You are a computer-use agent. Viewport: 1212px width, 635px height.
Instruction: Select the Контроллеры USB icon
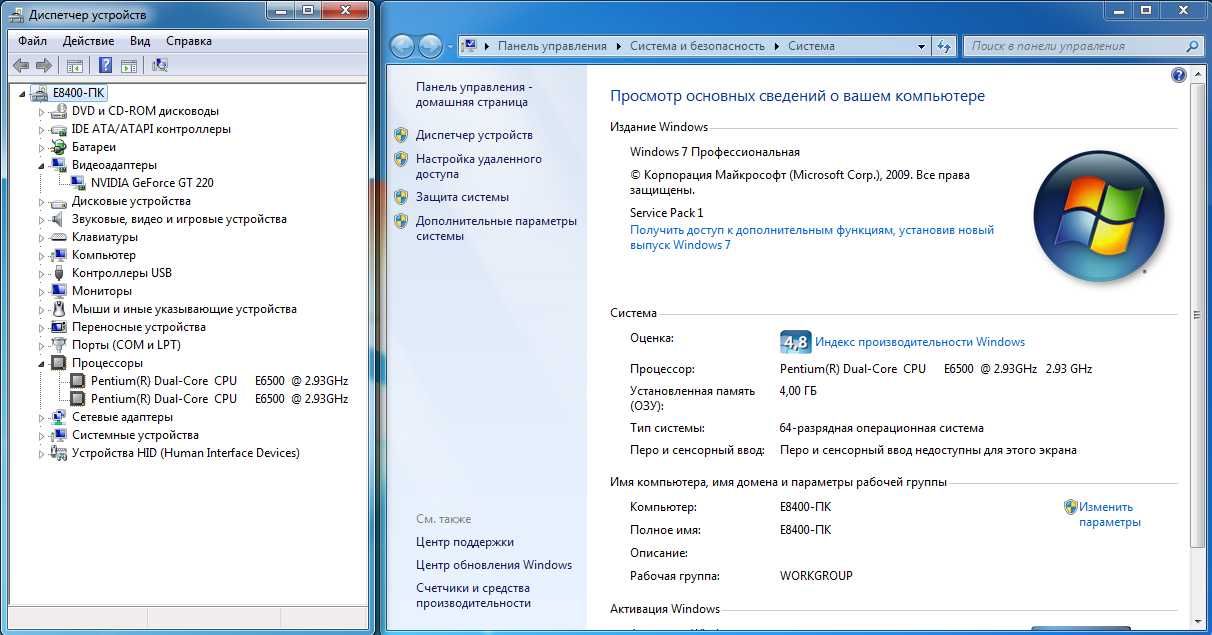click(59, 273)
